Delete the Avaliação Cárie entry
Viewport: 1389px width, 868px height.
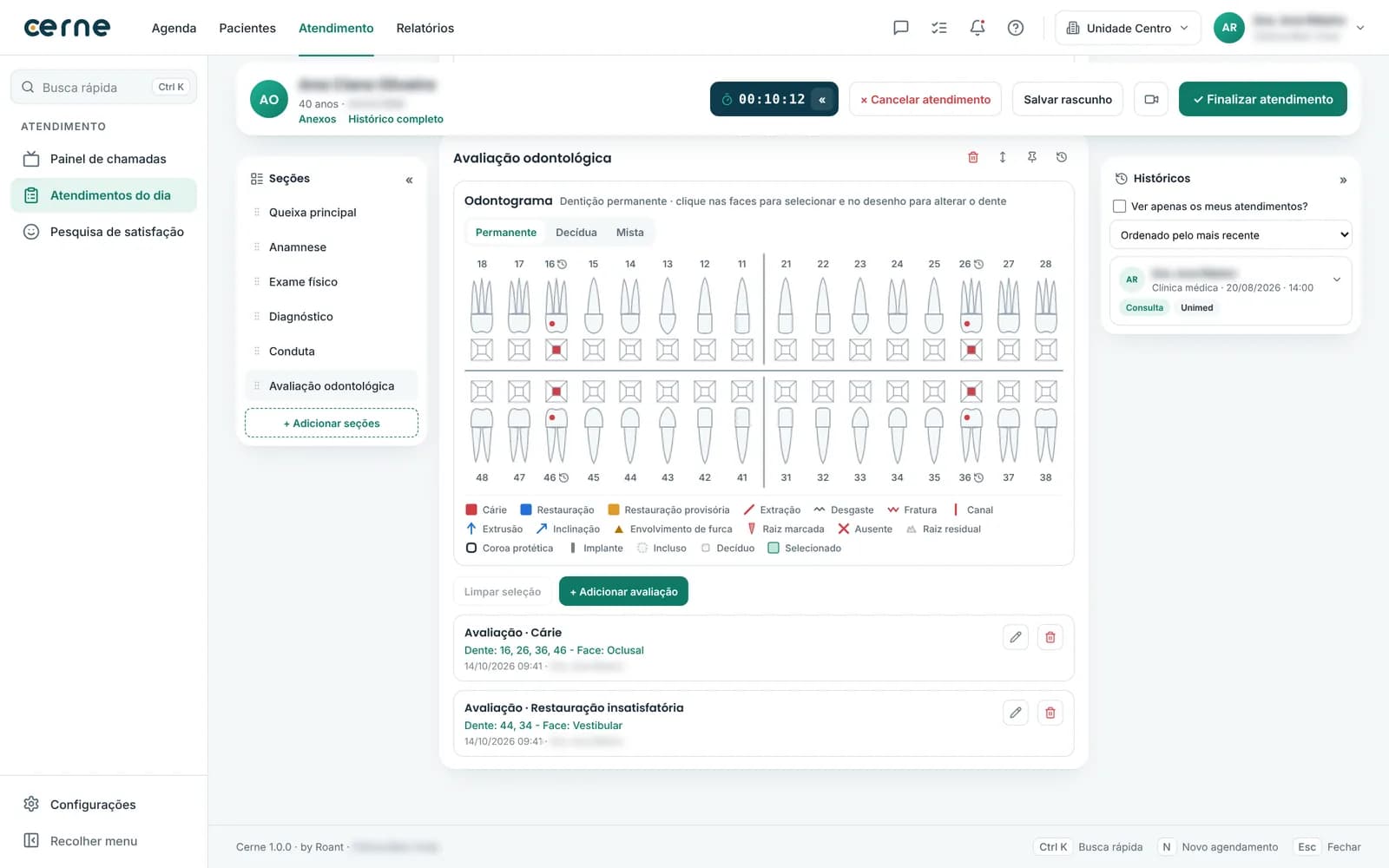1050,637
